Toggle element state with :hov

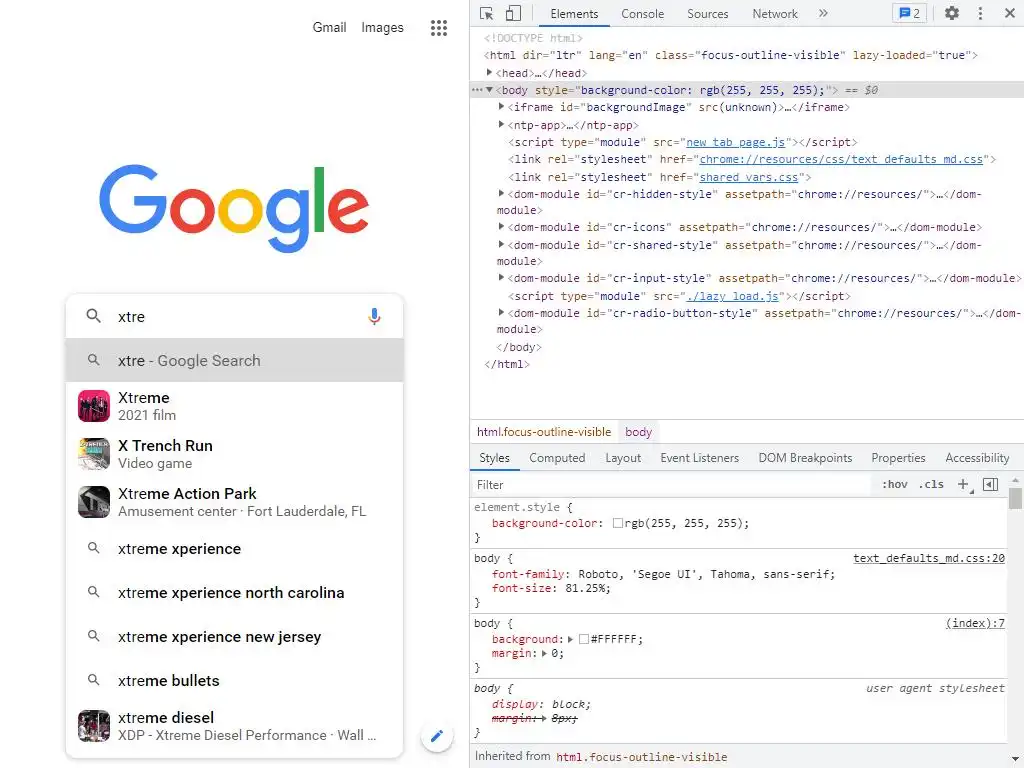895,485
